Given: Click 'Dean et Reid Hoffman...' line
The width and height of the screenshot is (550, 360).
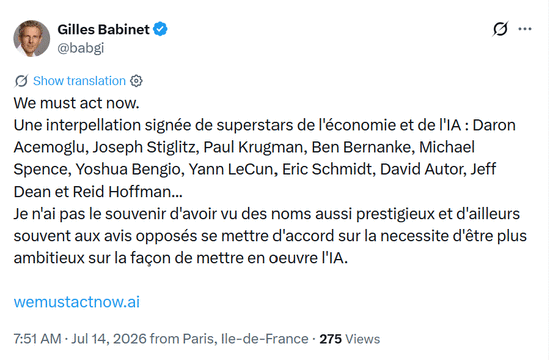Looking at the screenshot, I should coord(98,192).
